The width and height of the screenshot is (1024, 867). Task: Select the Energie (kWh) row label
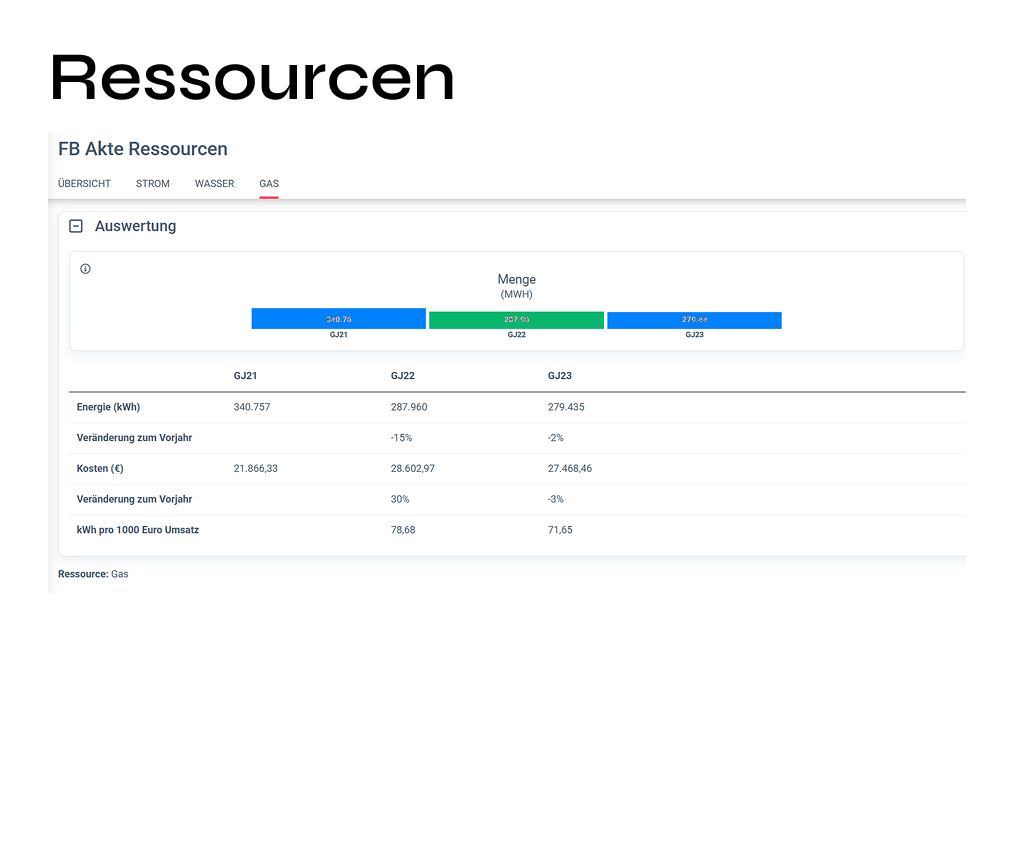tap(108, 406)
